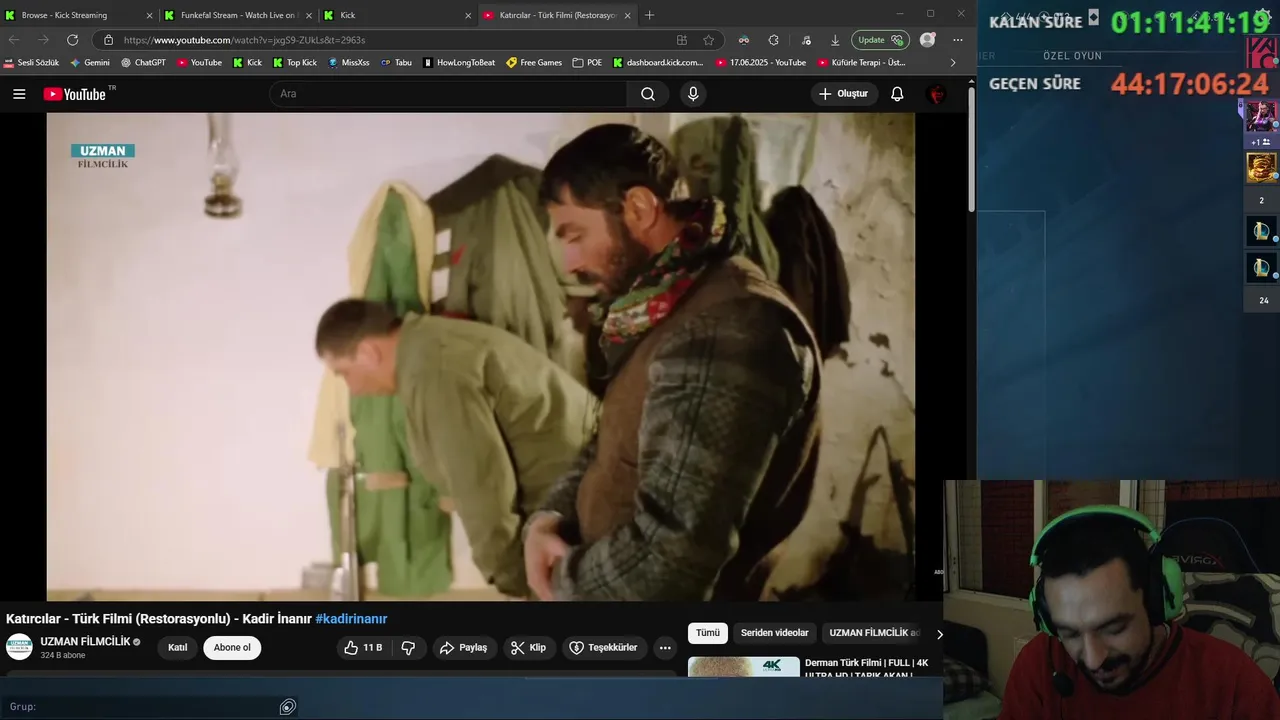Open Derman Türk Filmi suggested video title
Viewport: 1280px width, 720px height.
pos(867,669)
